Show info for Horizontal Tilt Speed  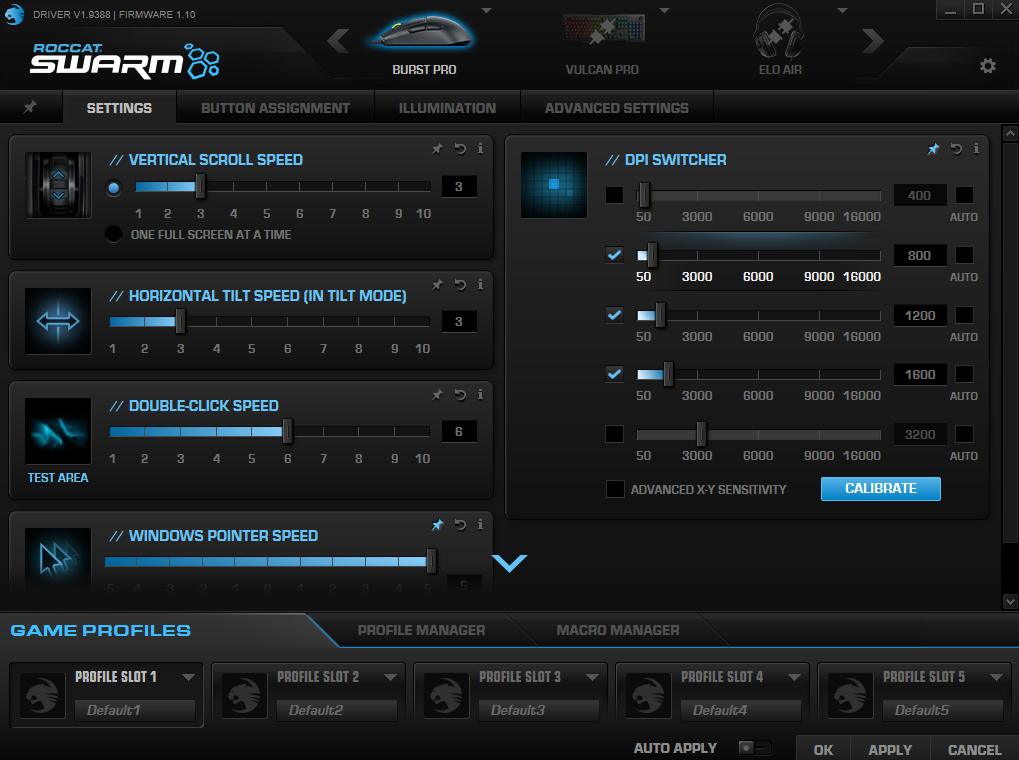tap(480, 284)
